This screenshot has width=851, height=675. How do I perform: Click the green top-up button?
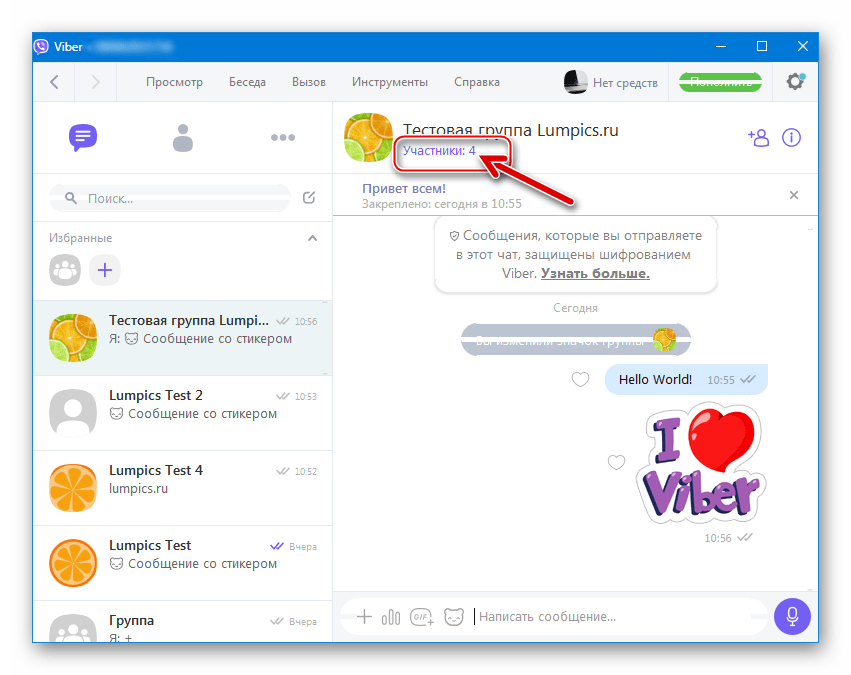coord(720,82)
